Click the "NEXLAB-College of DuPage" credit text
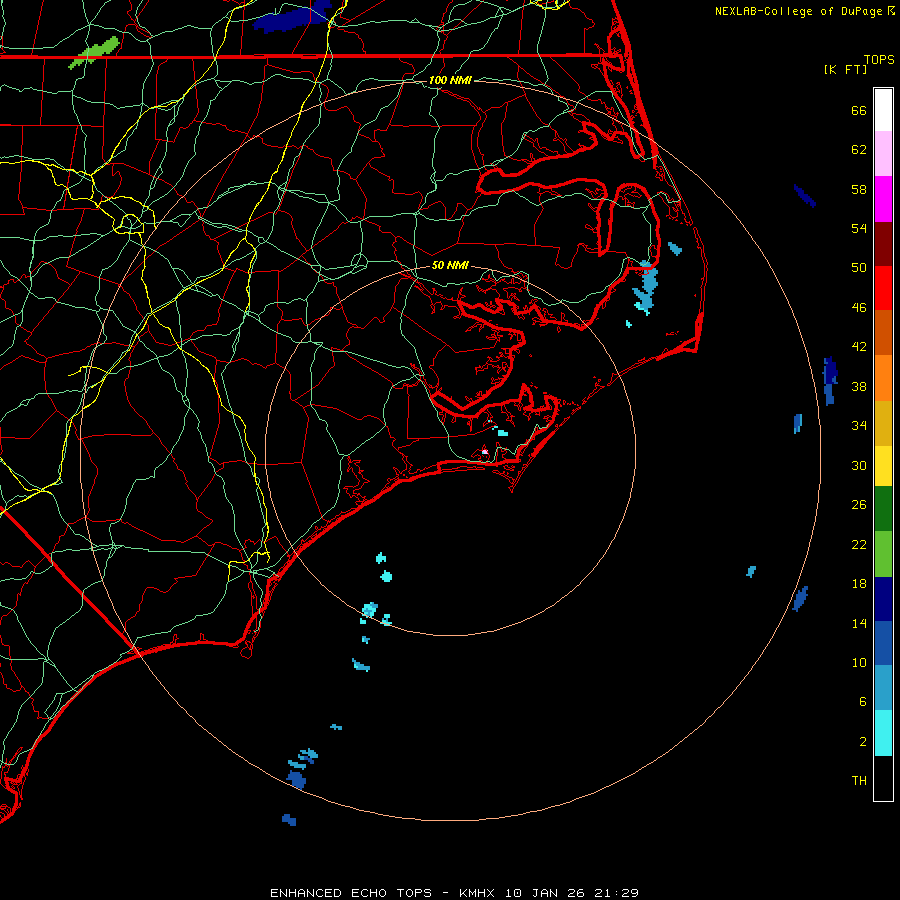 pos(800,11)
